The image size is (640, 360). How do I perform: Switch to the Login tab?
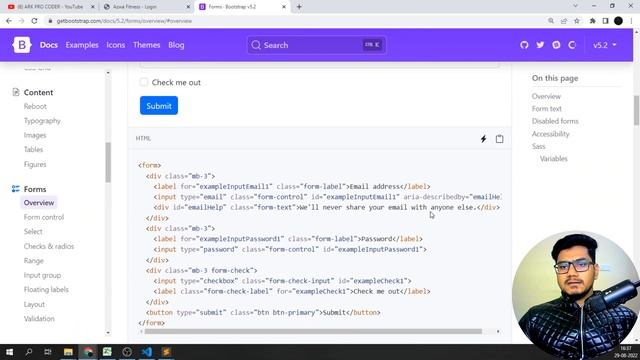click(146, 7)
